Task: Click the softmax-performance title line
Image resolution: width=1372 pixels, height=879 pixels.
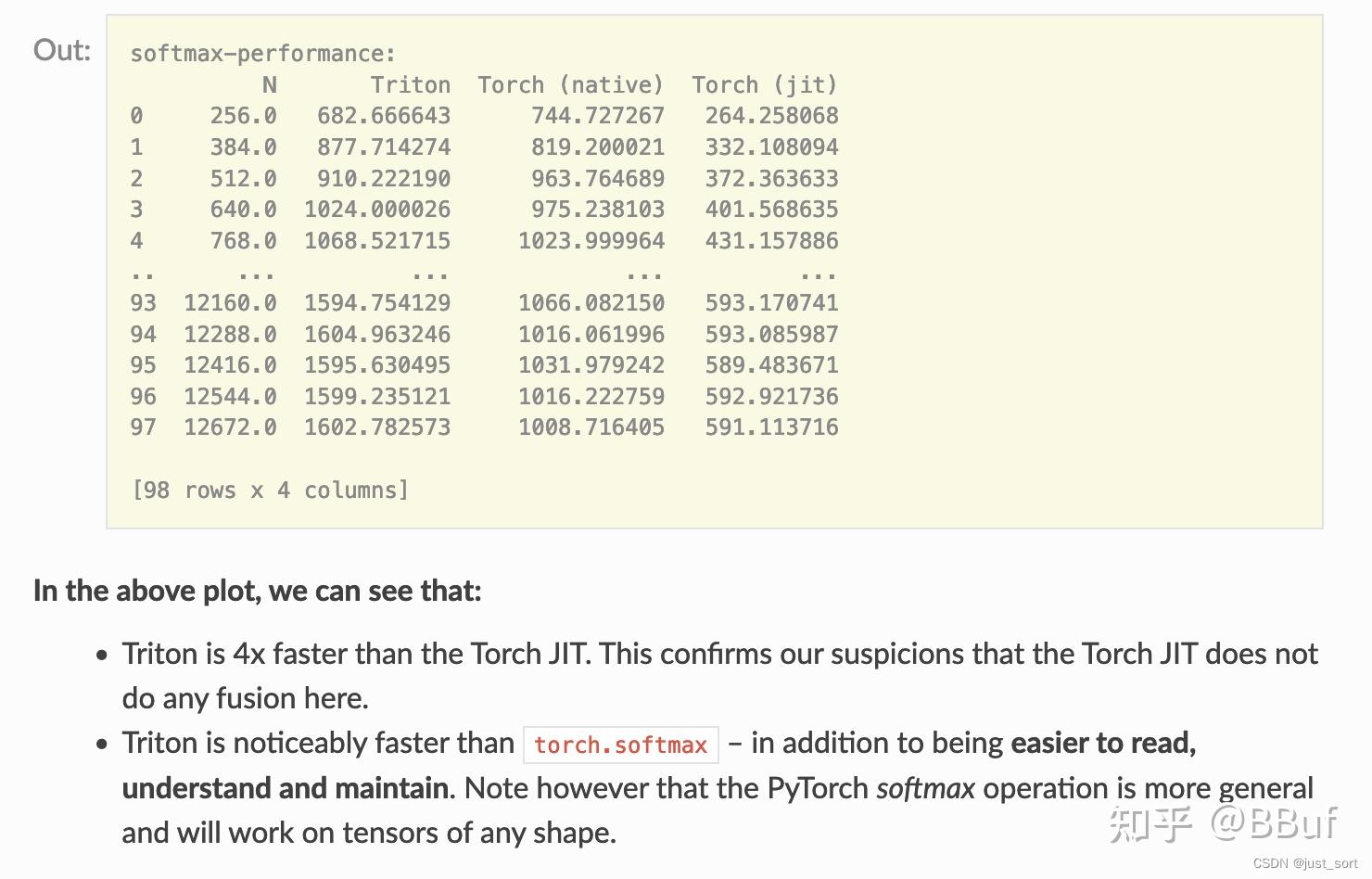Action: 263,54
